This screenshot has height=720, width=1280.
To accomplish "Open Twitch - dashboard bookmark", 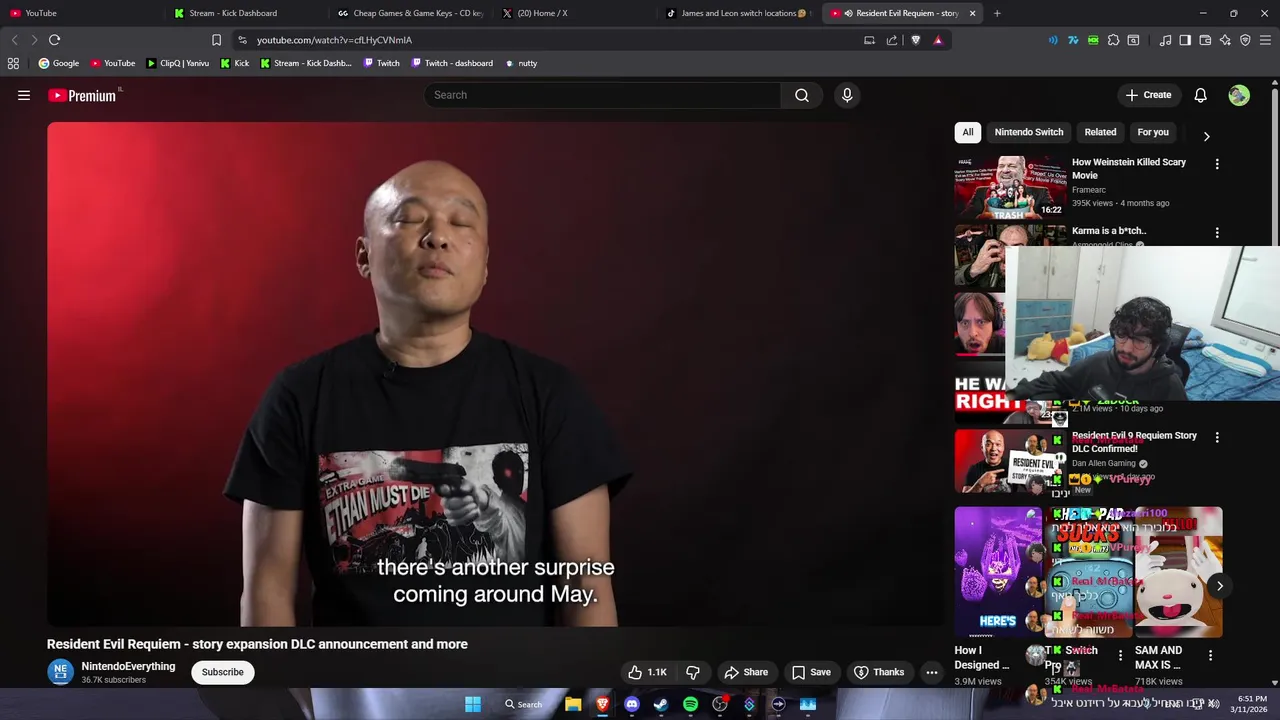I will (x=452, y=63).
